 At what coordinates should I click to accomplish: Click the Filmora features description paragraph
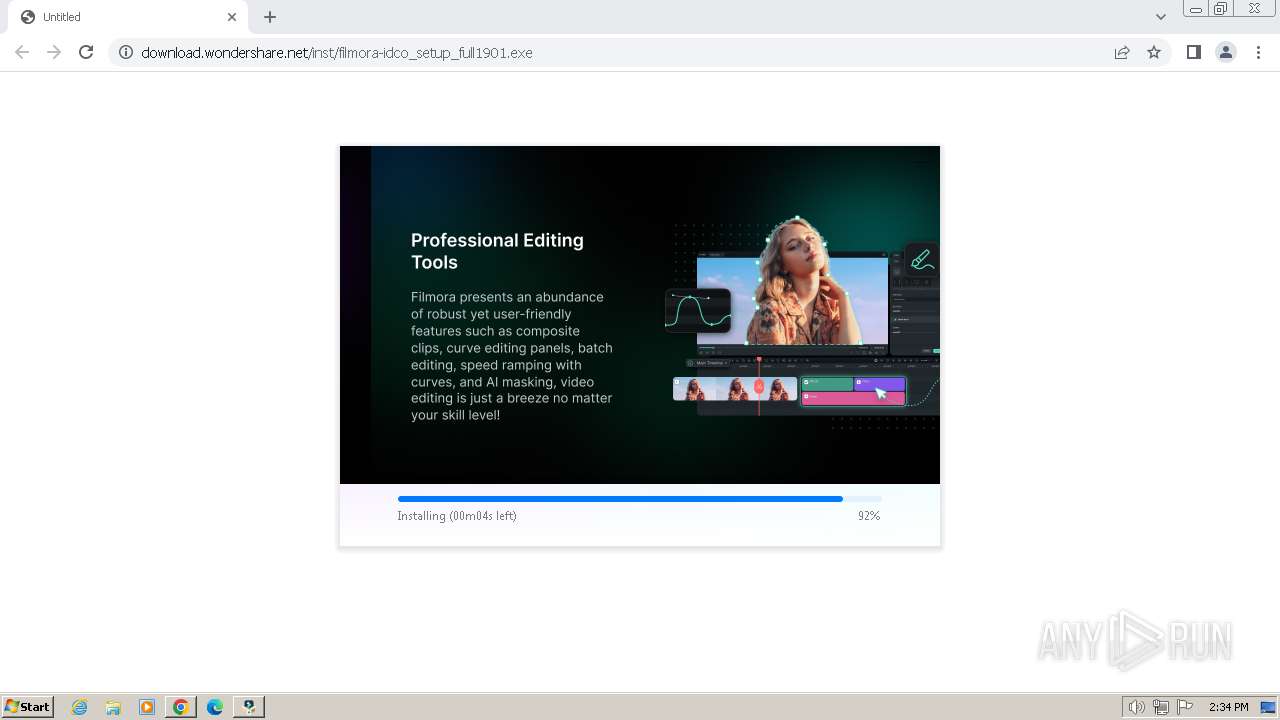512,356
